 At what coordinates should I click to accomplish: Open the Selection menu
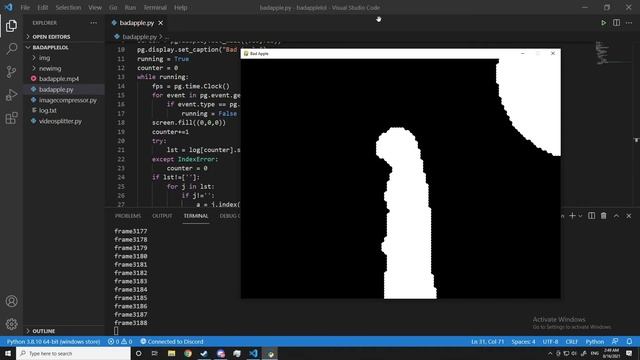(68, 7)
